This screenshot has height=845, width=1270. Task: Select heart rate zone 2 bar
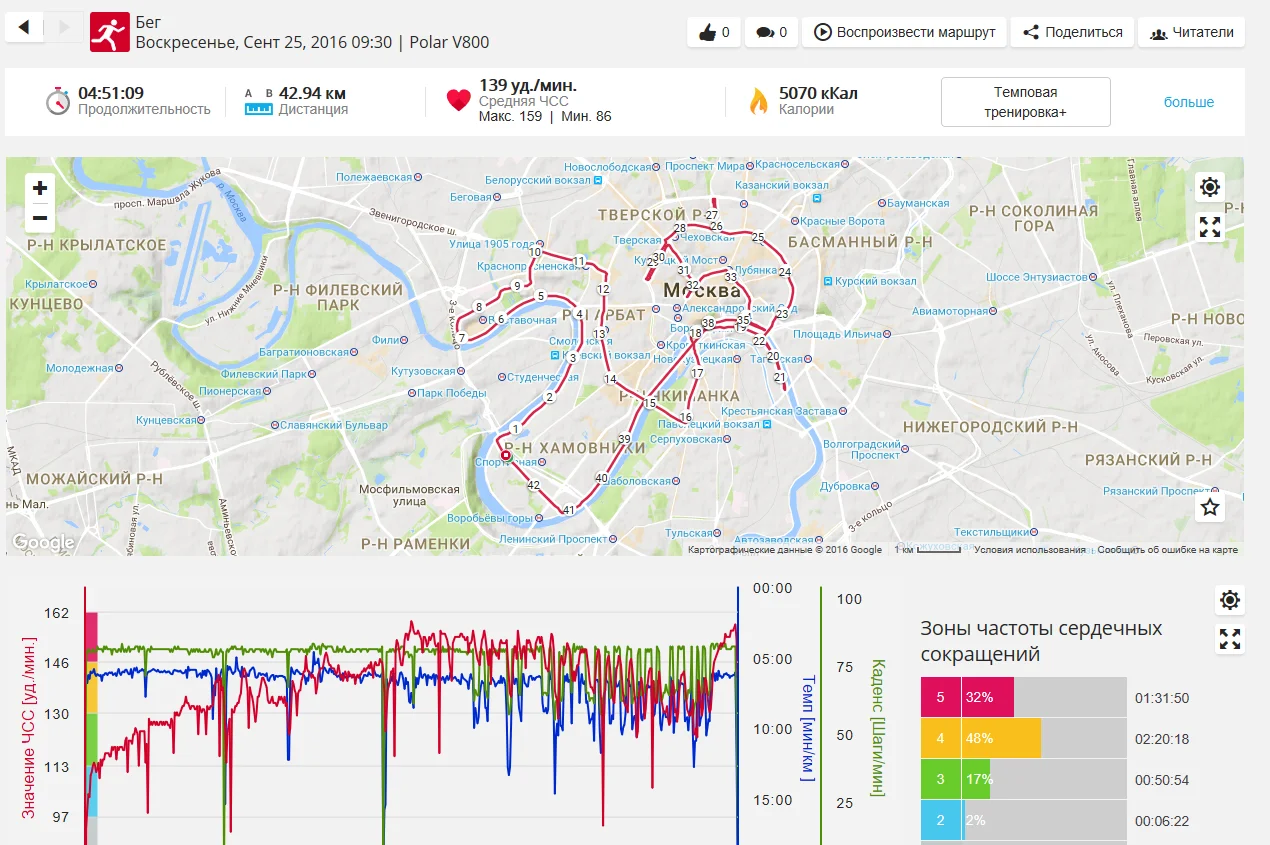click(x=1023, y=820)
